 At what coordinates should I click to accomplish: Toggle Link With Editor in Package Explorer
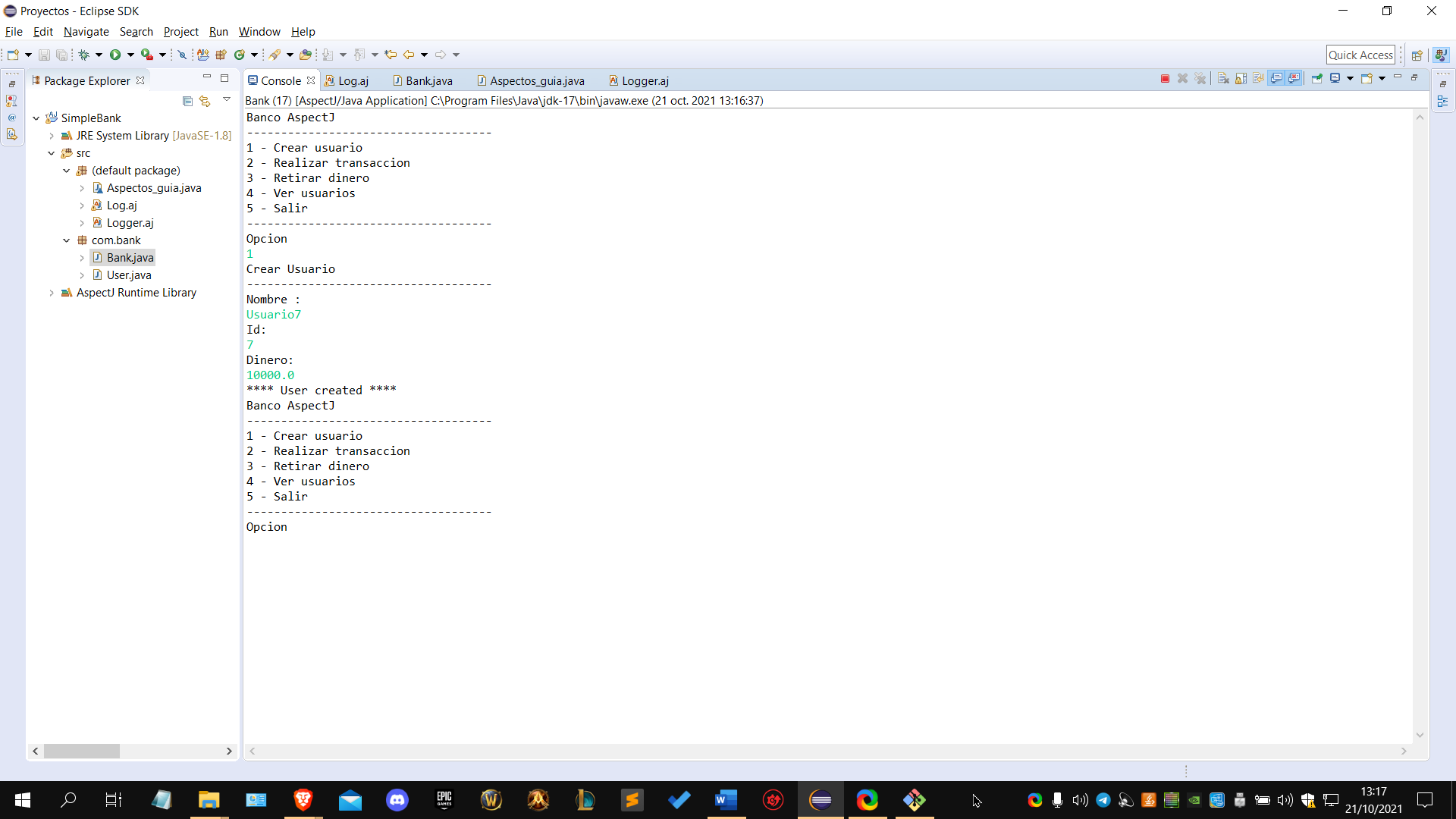(205, 101)
